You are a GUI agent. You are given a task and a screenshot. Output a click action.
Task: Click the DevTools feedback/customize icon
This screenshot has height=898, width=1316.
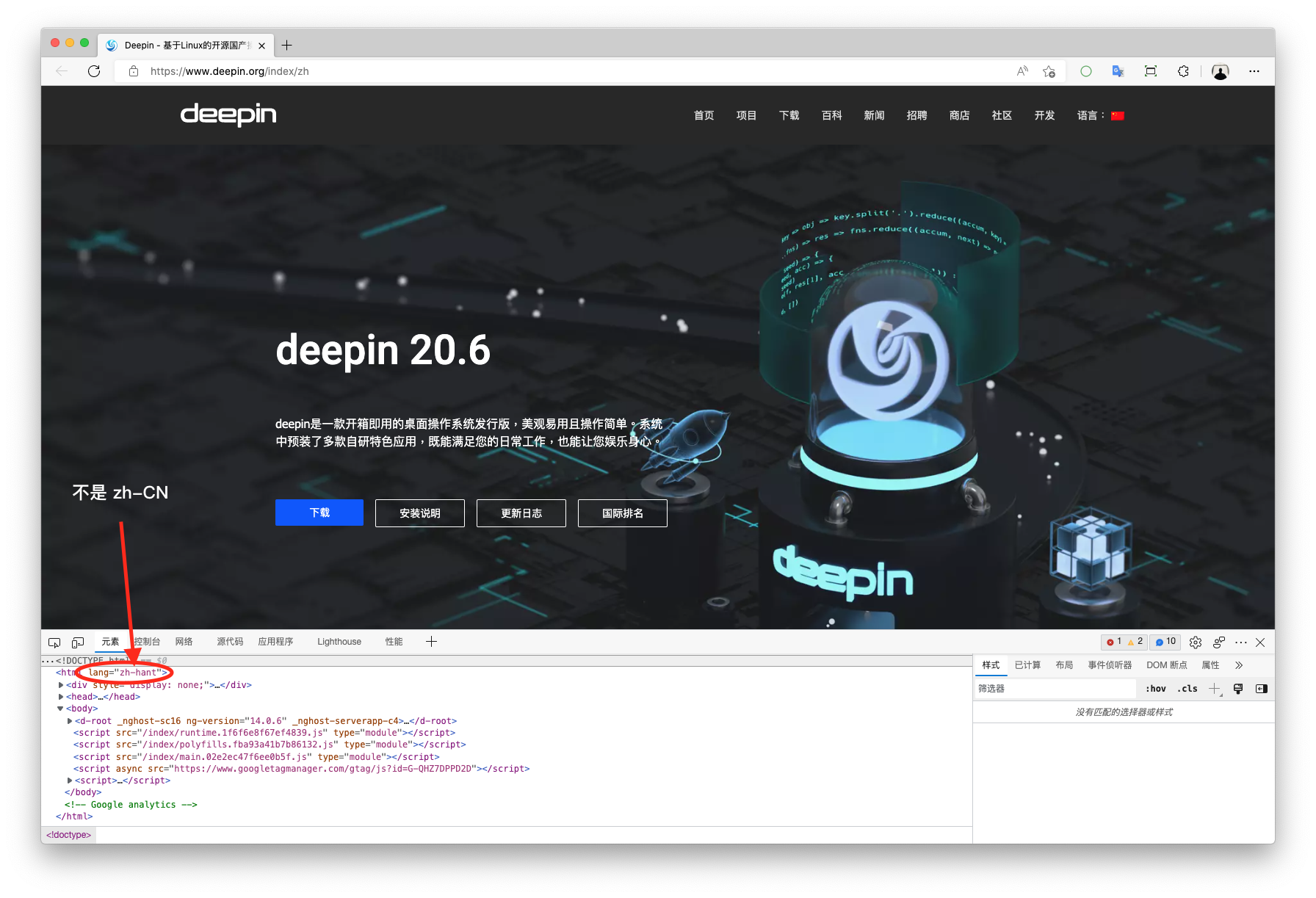1219,642
